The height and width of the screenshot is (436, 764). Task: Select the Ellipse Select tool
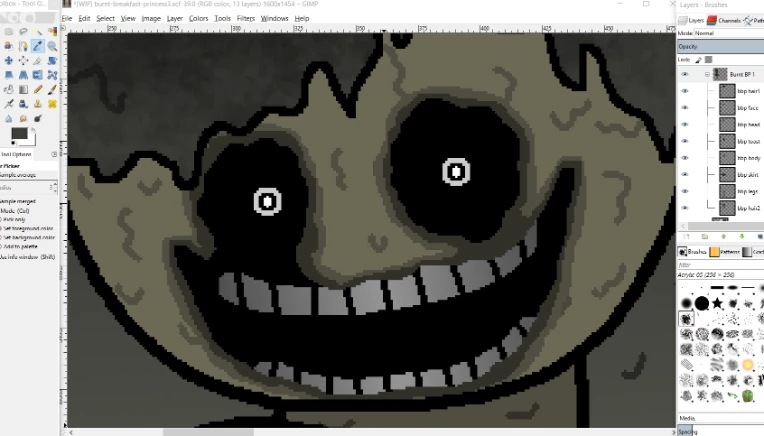coord(9,32)
